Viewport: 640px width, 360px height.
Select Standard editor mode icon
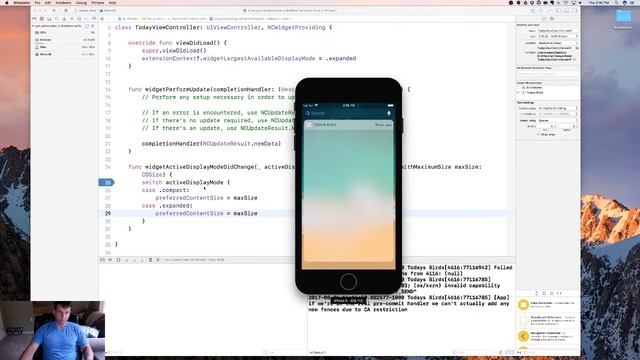[533, 11]
